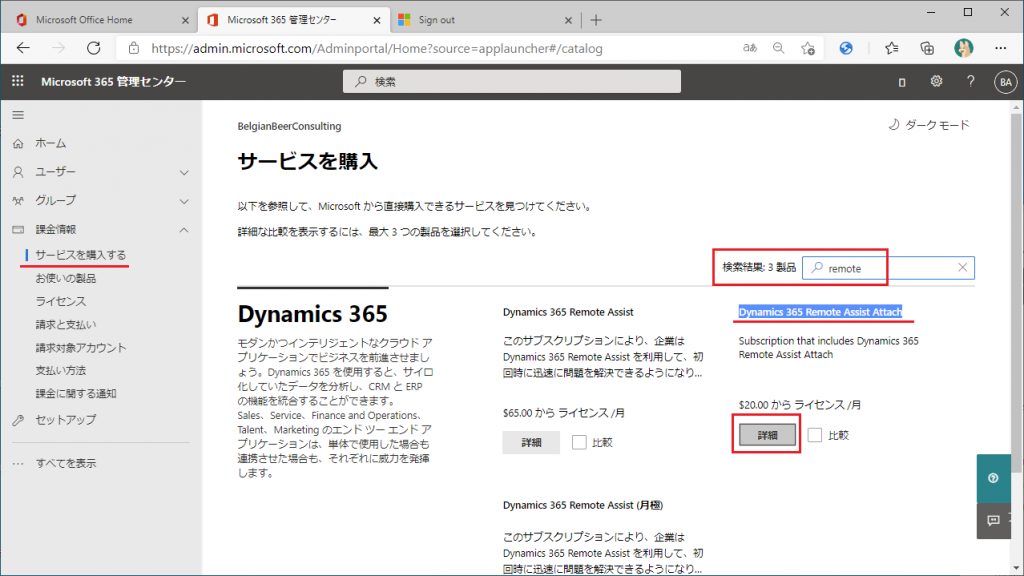Open 詳細 for Dynamics 365 Remote Assist

[x=531, y=442]
